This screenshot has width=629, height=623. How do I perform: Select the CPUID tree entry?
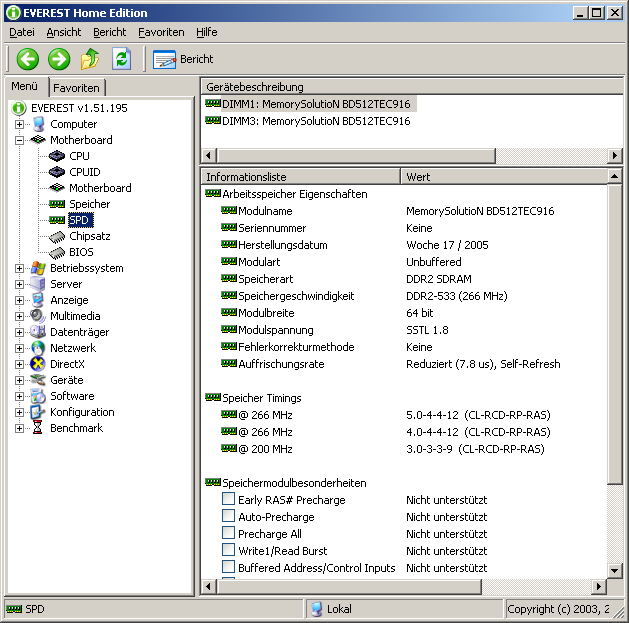tap(85, 172)
